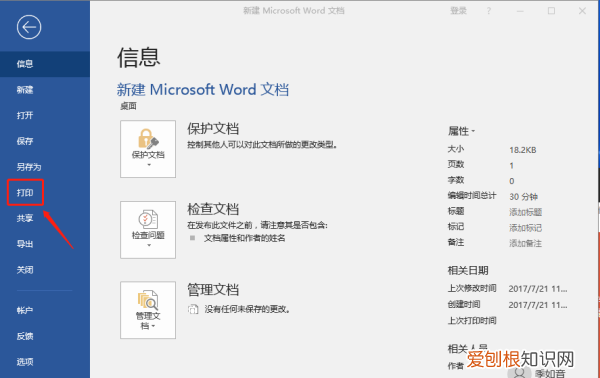Close the Word window
The width and height of the screenshot is (600, 378).
pos(582,11)
